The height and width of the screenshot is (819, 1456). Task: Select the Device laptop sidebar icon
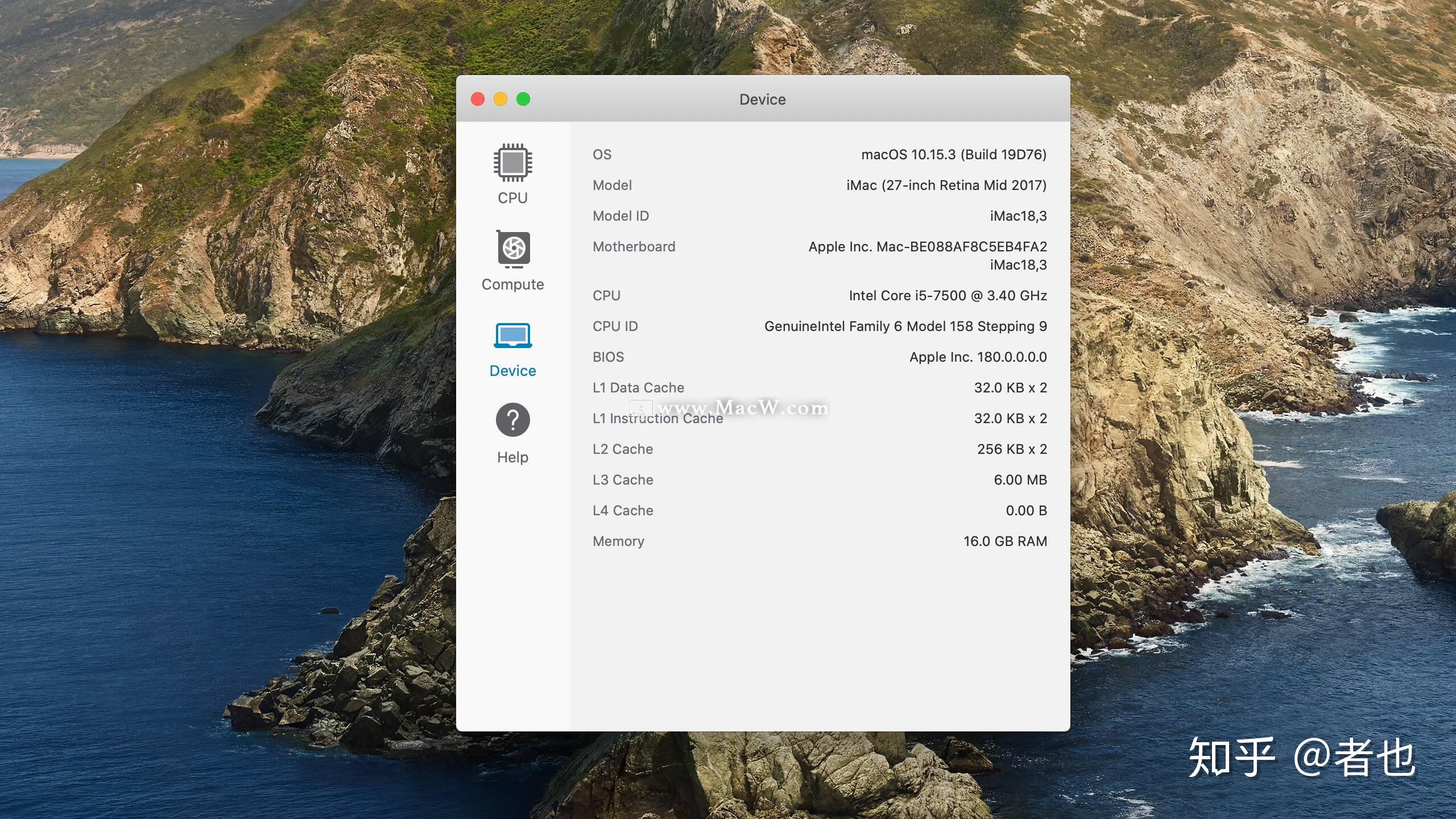click(512, 335)
